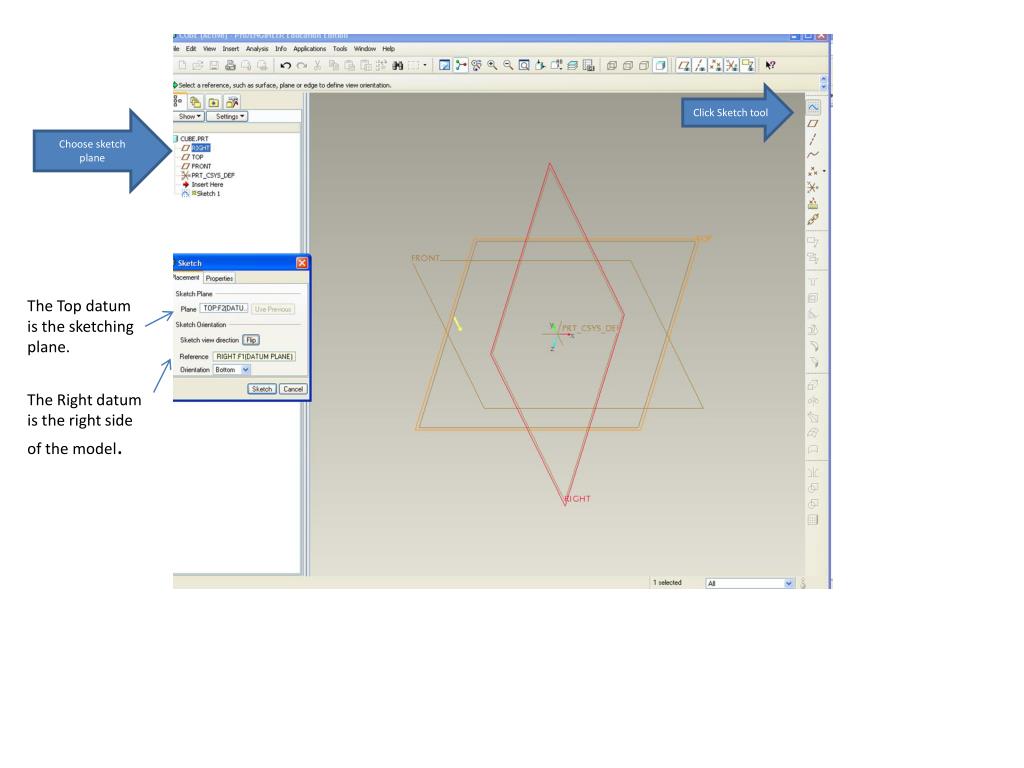This screenshot has height=768, width=1024.
Task: Select the Datum Curve tool
Action: click(x=813, y=155)
